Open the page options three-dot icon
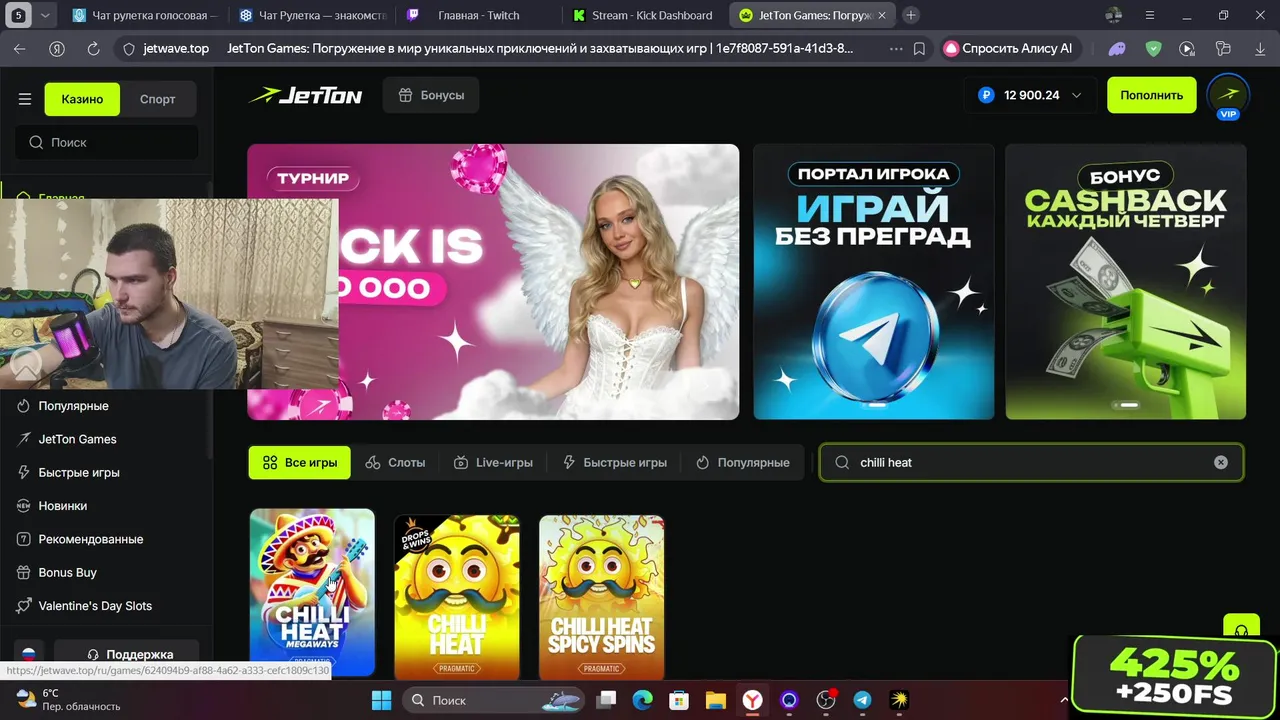This screenshot has width=1280, height=720. pos(894,48)
